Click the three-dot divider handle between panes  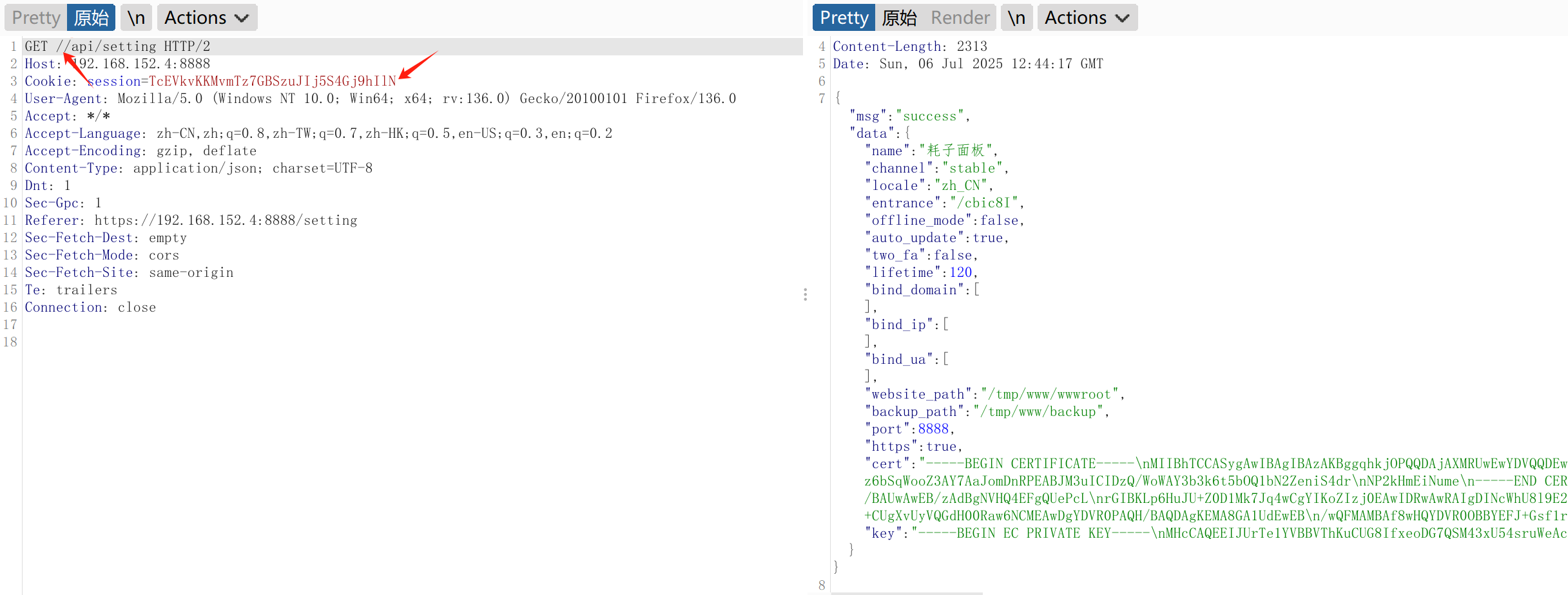(805, 295)
